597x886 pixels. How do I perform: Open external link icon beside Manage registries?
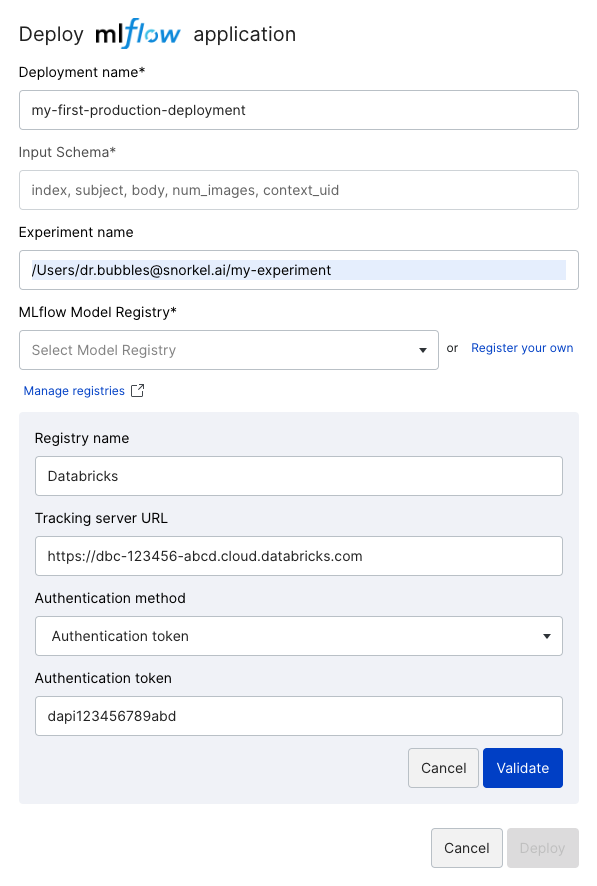click(x=137, y=390)
